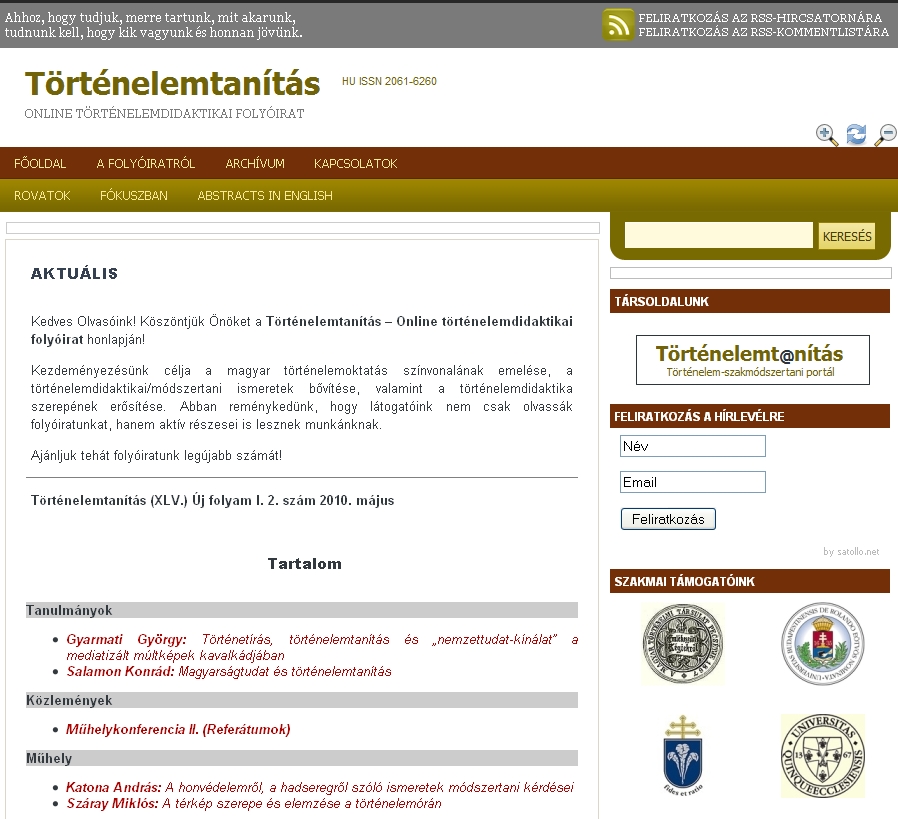Focus the Név newsletter field
The image size is (898, 819).
point(692,446)
